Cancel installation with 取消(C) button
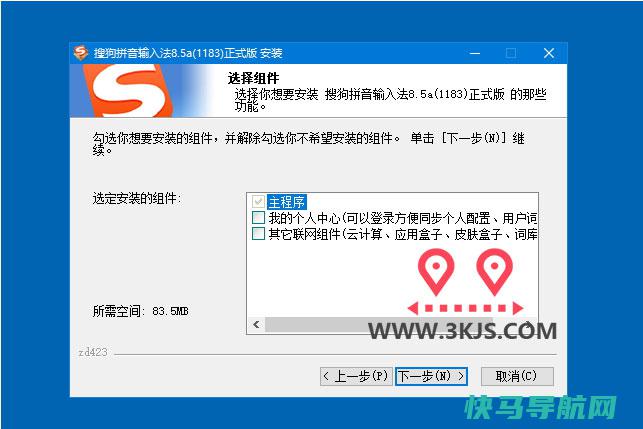 tap(517, 376)
